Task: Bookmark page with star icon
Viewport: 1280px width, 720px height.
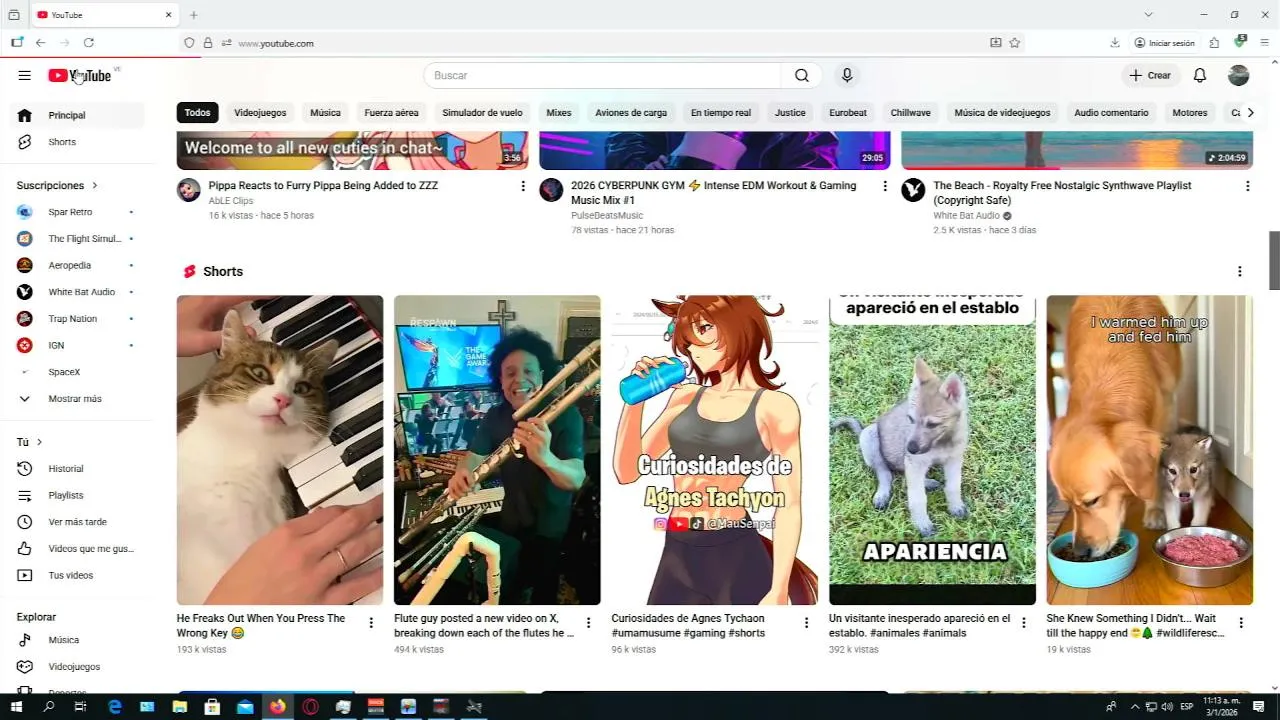Action: (x=1015, y=43)
